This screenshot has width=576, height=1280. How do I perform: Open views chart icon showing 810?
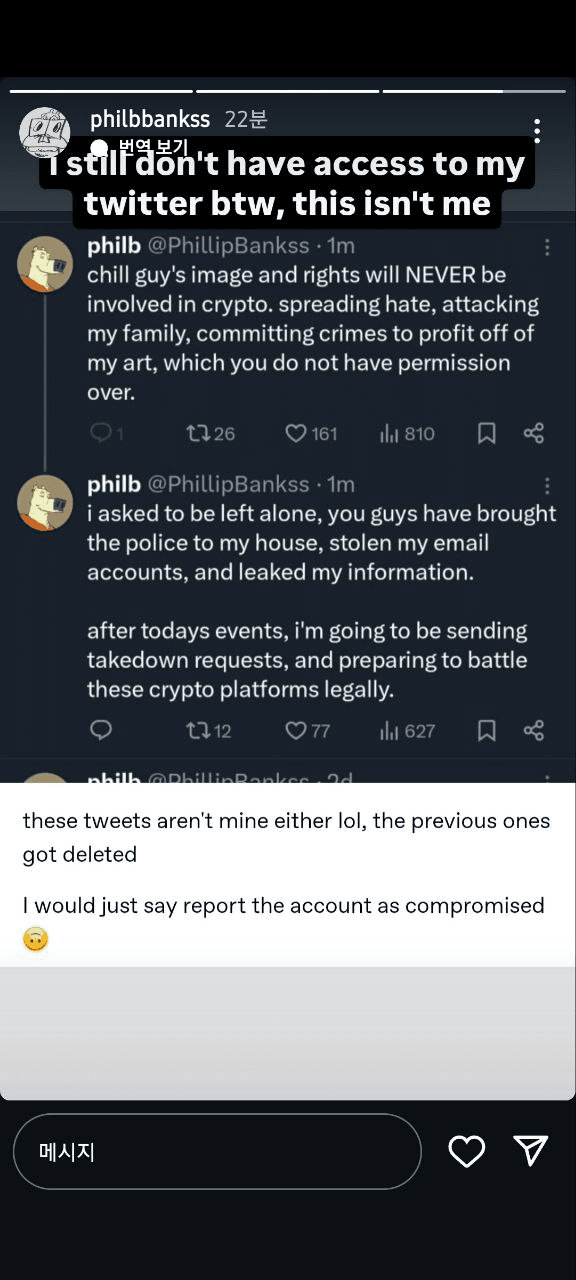[x=390, y=433]
